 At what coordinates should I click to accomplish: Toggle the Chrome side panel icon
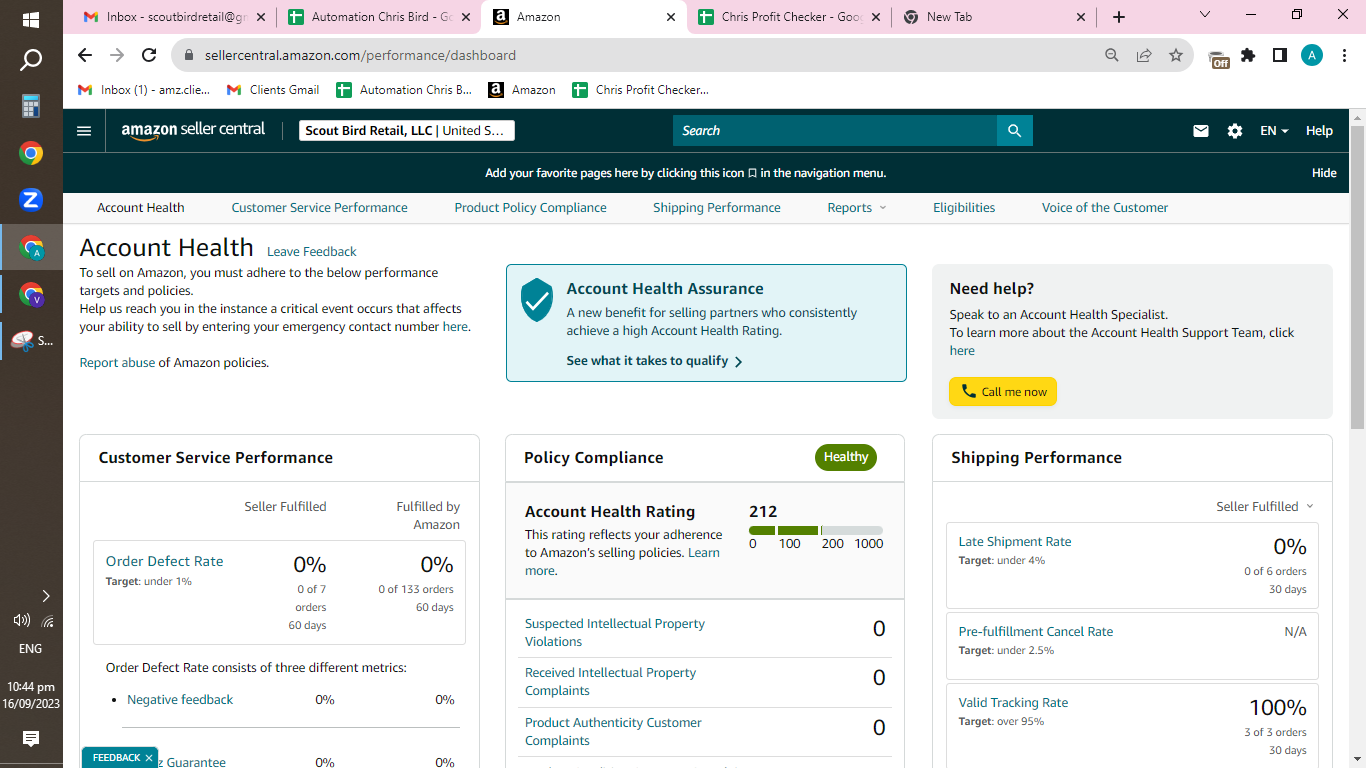click(x=1280, y=56)
